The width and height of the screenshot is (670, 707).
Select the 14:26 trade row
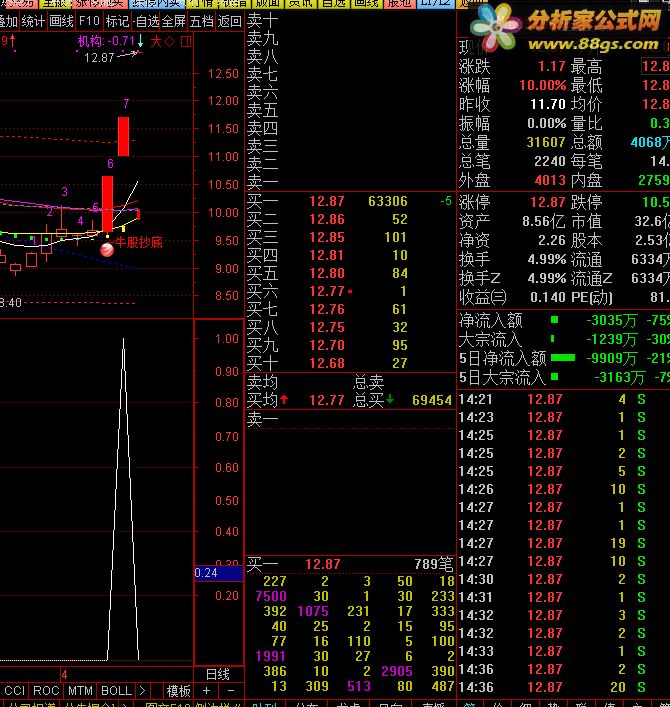564,489
